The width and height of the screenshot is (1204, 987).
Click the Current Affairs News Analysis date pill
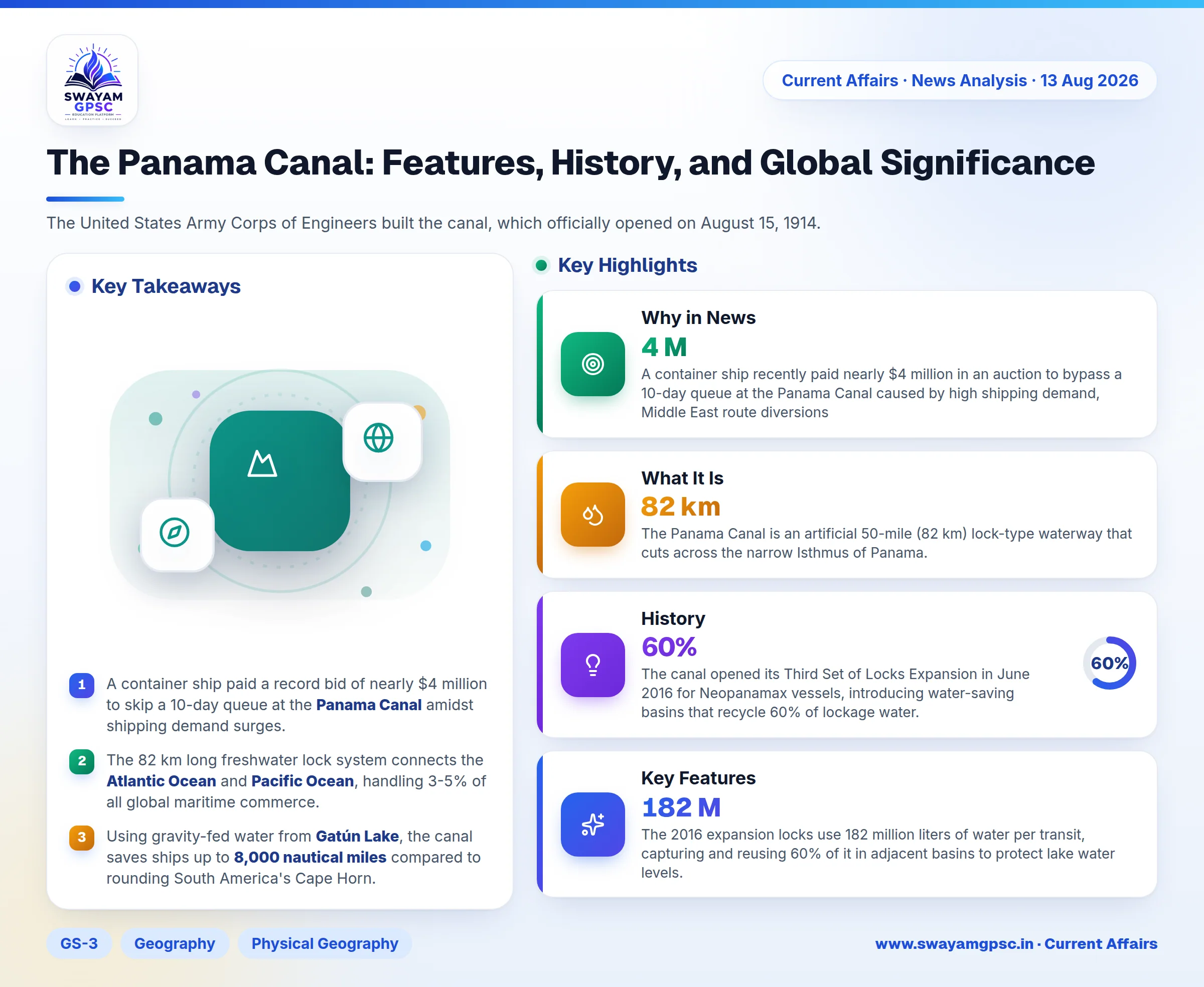[960, 80]
